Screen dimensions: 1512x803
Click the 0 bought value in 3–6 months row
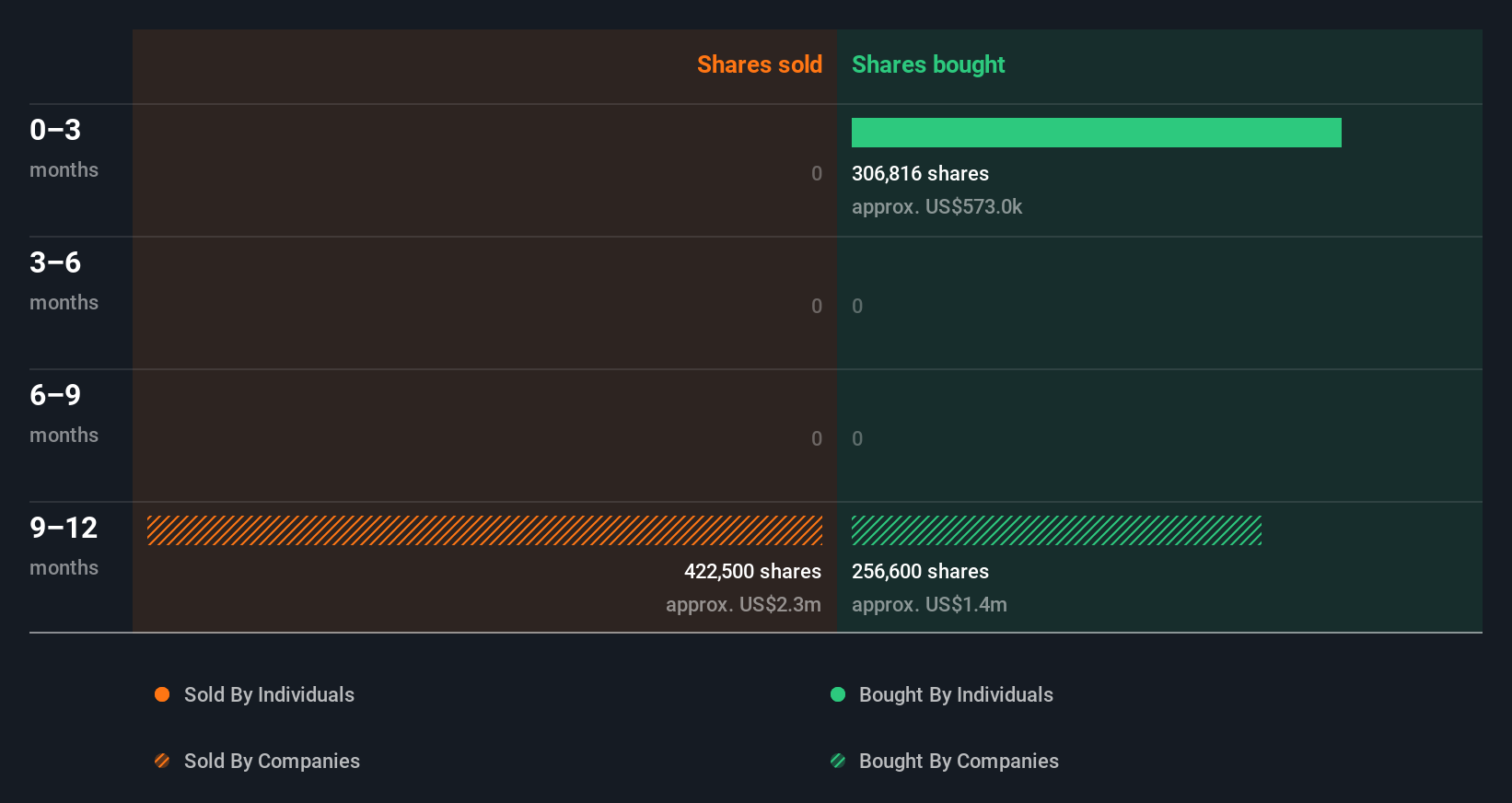[857, 307]
